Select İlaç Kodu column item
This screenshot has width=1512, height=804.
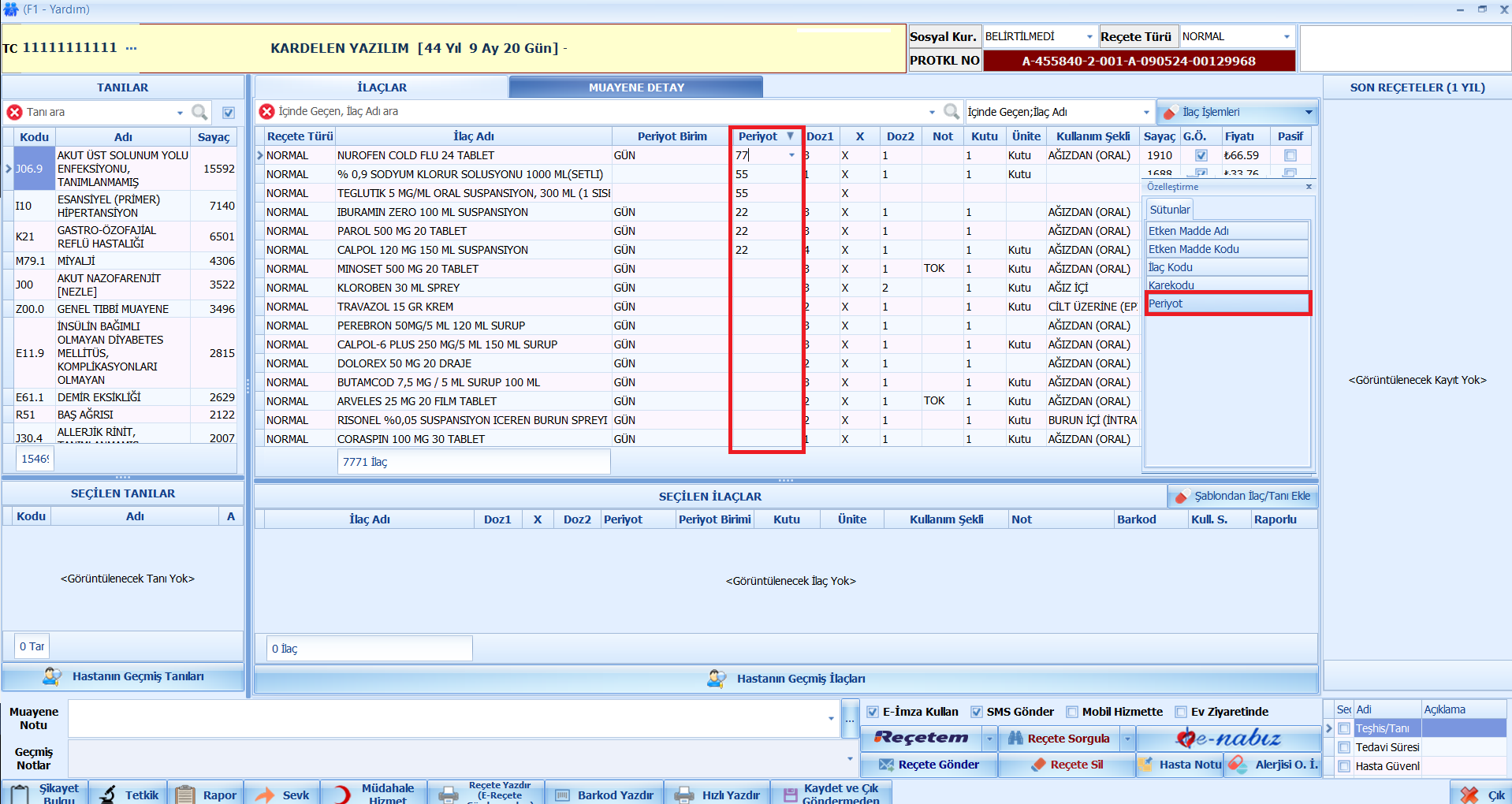(1227, 267)
